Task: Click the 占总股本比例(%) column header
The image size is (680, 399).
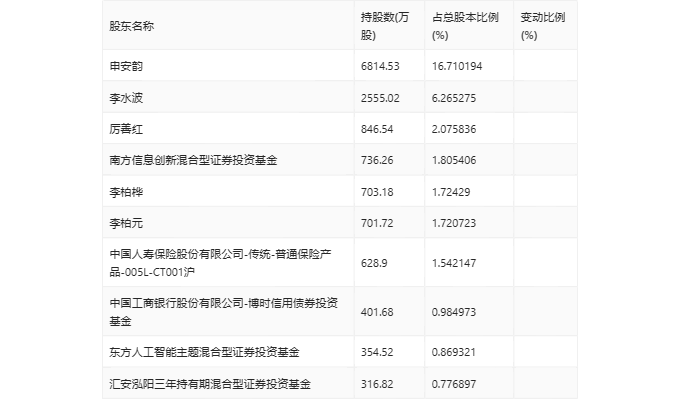Action: (x=465, y=26)
